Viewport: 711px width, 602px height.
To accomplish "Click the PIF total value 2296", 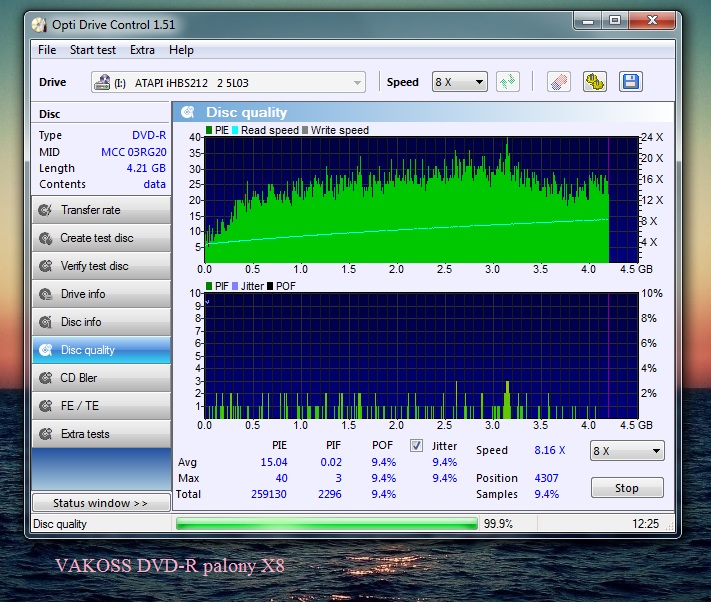I will pyautogui.click(x=330, y=494).
